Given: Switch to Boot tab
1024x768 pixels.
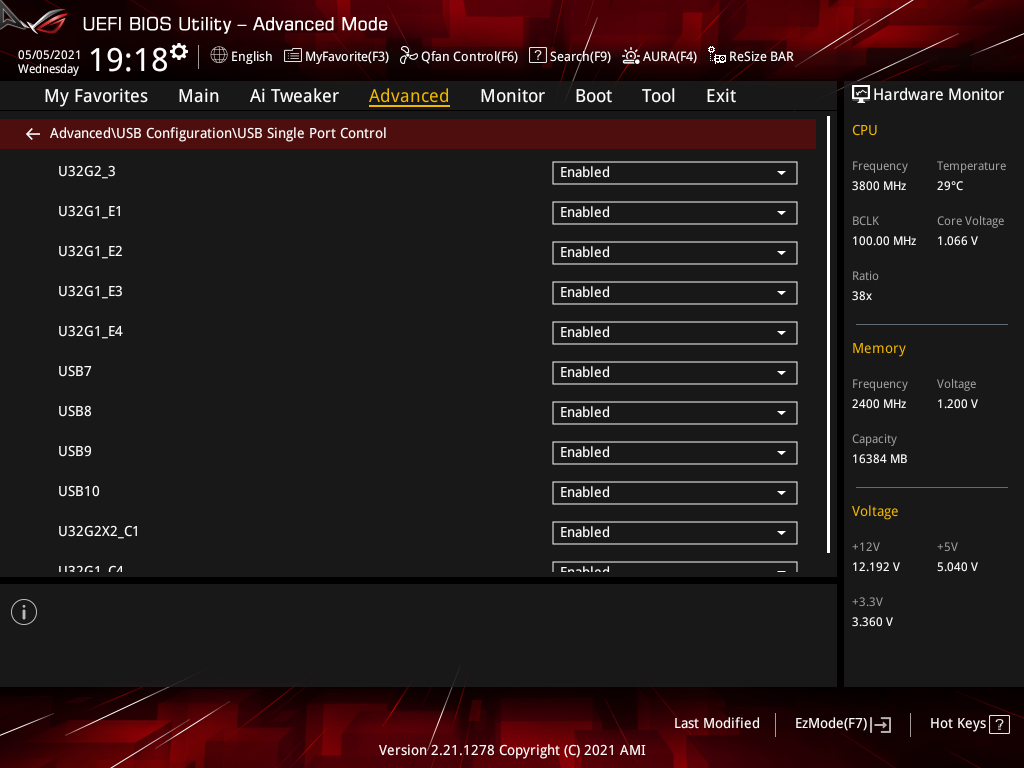Looking at the screenshot, I should coord(593,96).
